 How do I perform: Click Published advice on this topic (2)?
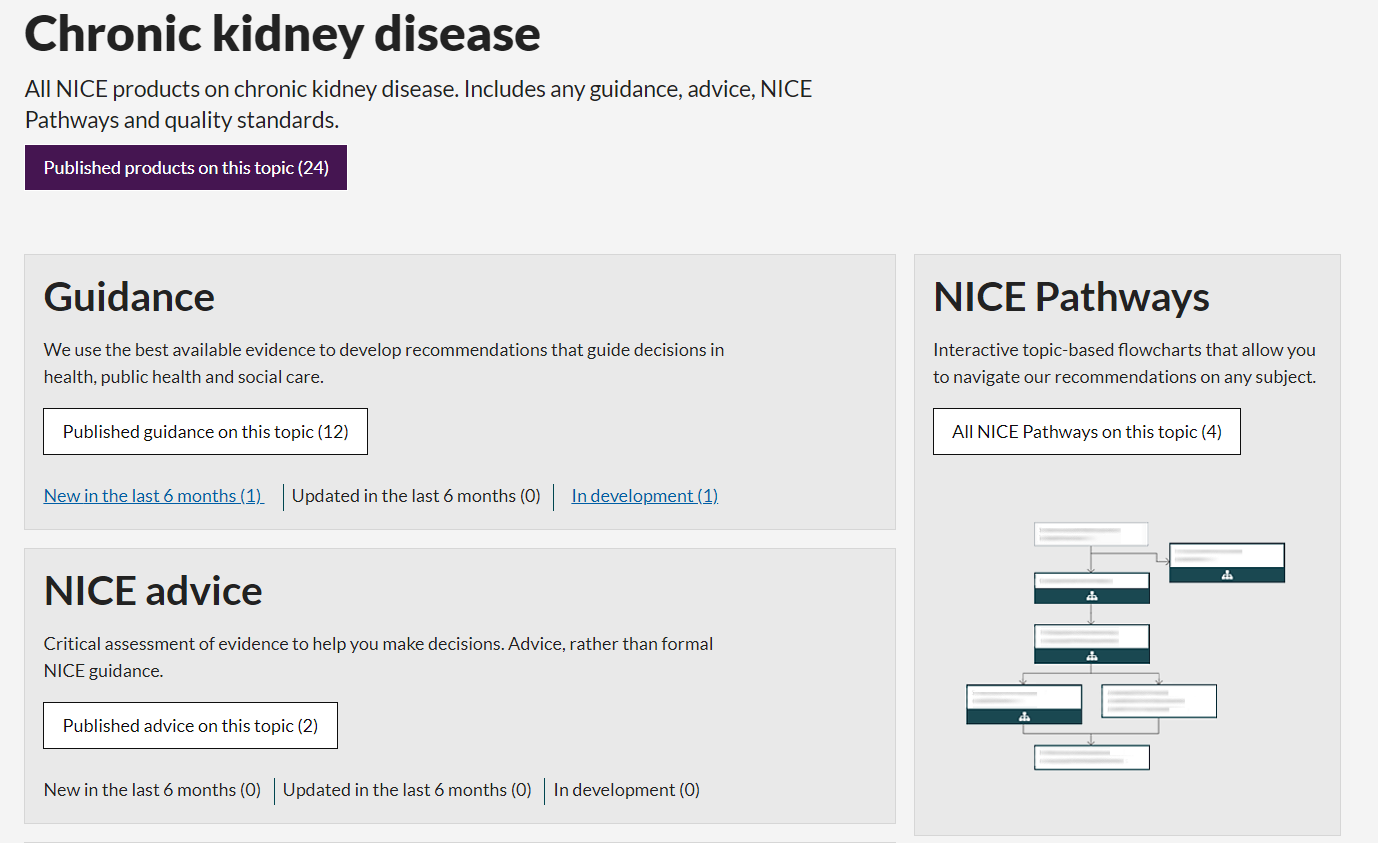pos(190,726)
